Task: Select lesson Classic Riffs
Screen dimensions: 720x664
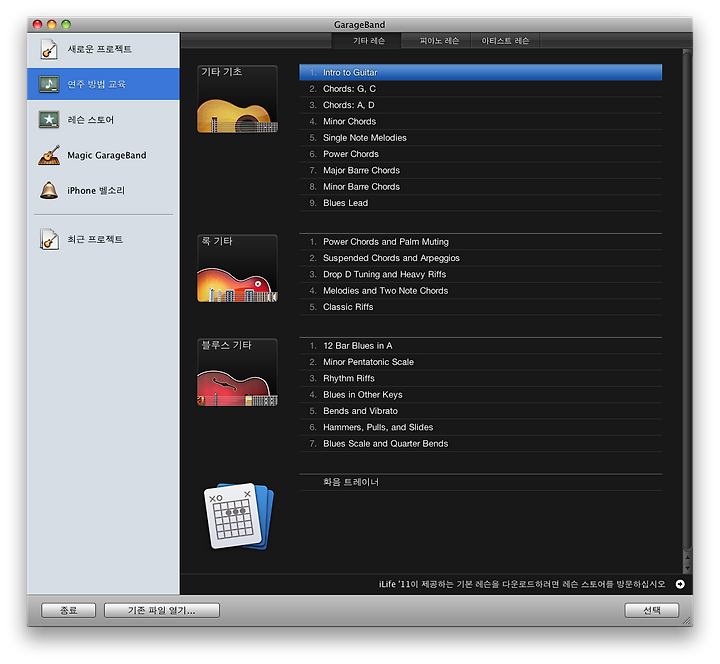Action: pos(480,307)
